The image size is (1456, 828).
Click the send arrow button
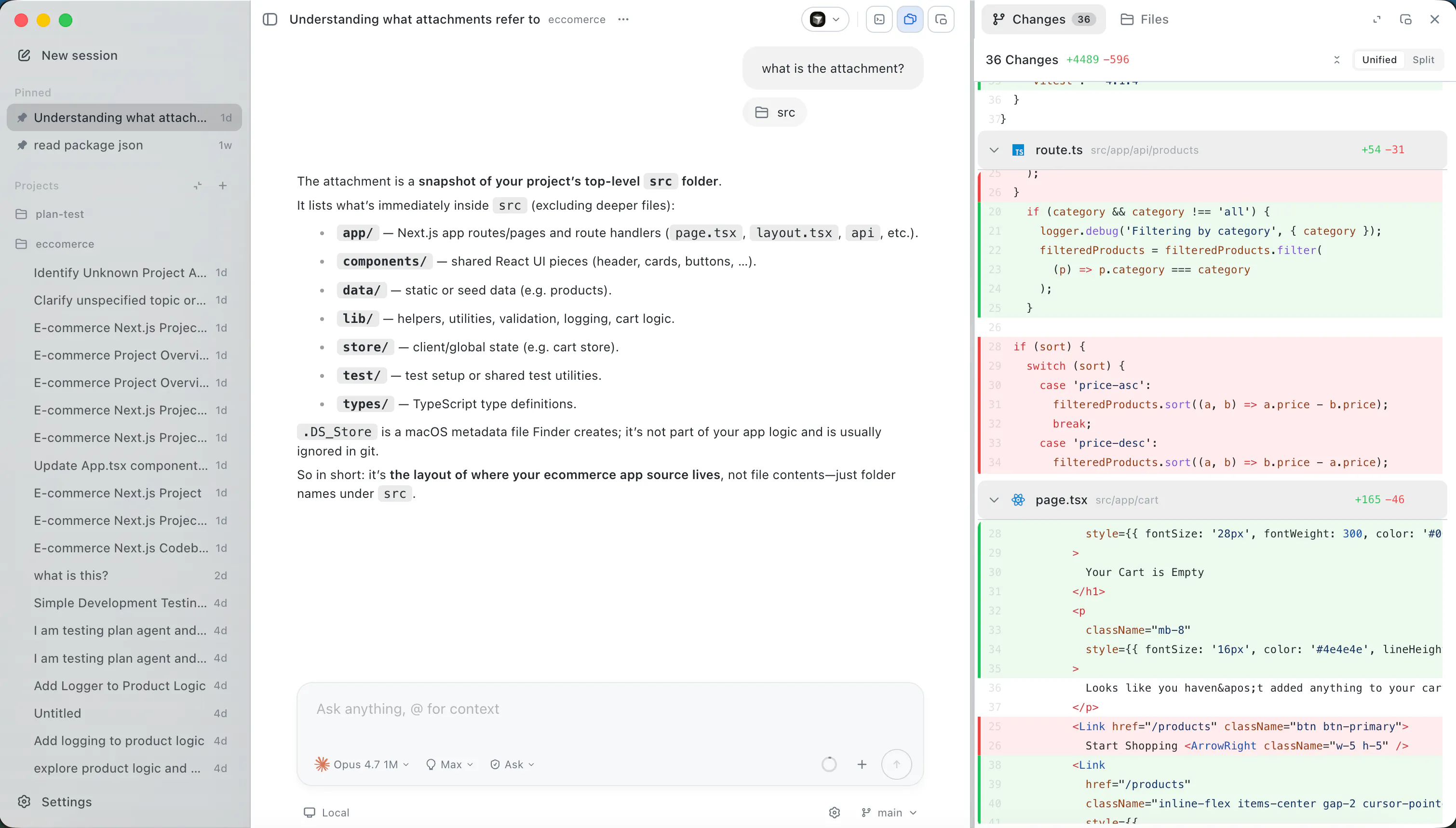click(x=896, y=764)
